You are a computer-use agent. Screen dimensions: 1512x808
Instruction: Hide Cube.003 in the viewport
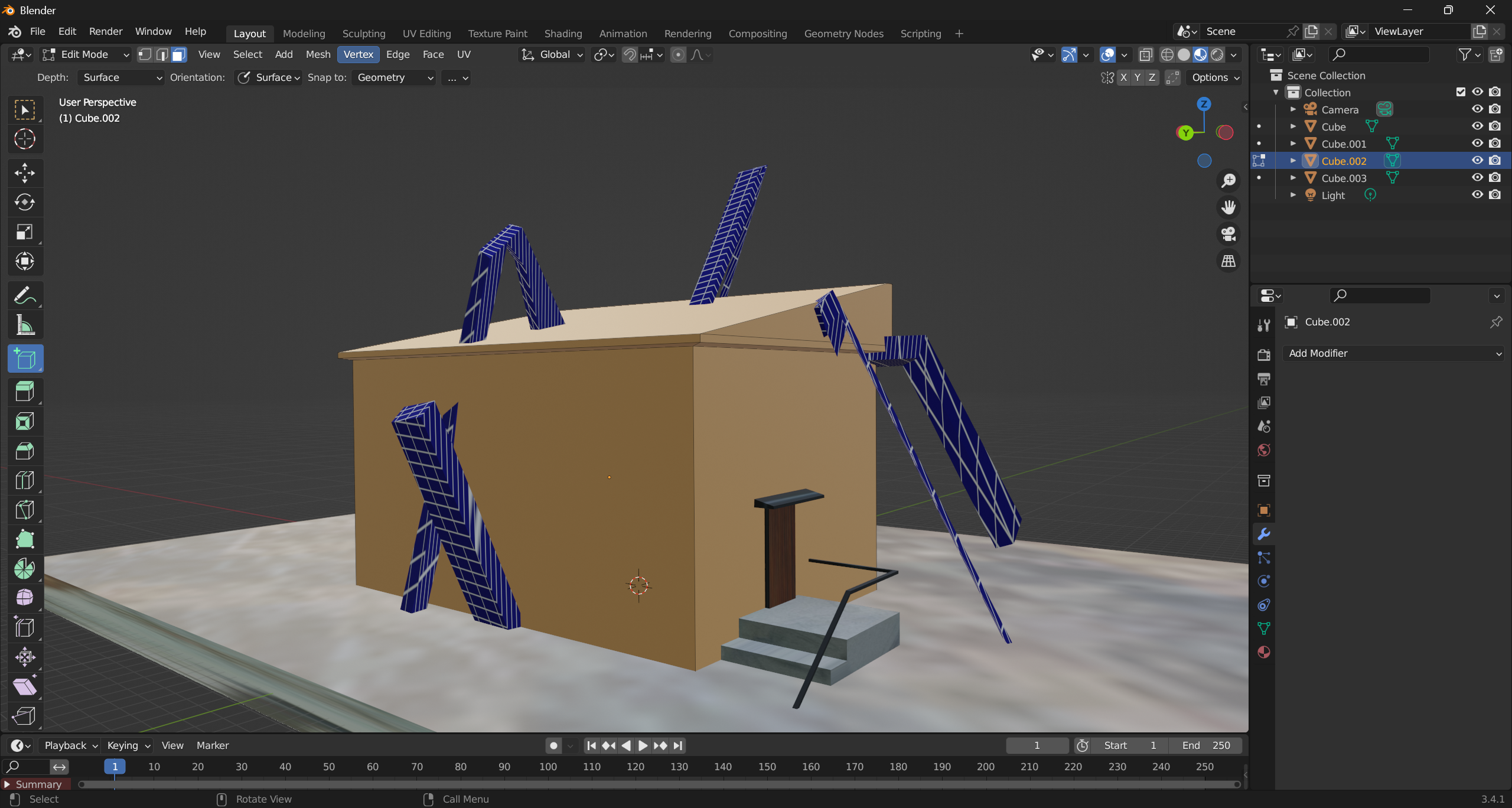[1477, 178]
